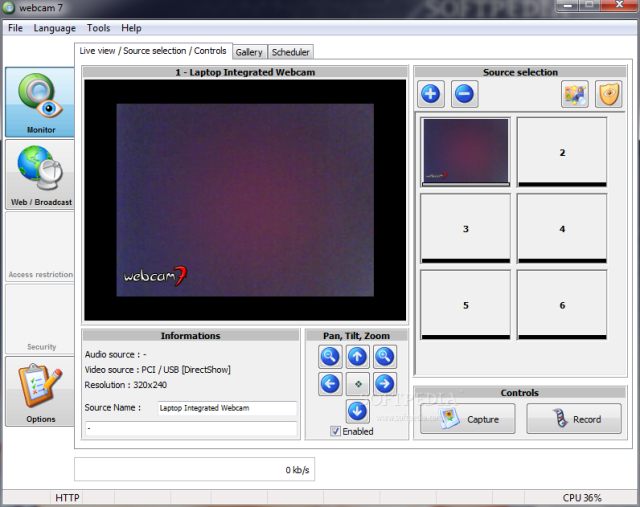Center the camera with the middle button
The width and height of the screenshot is (640, 507).
[x=357, y=384]
